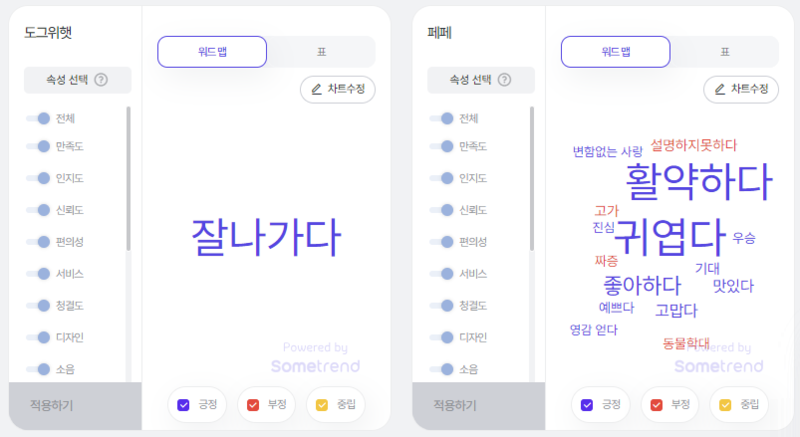The image size is (800, 437).
Task: Uncheck 중립 checkbox under 도그위햇 word map
Action: (x=322, y=405)
